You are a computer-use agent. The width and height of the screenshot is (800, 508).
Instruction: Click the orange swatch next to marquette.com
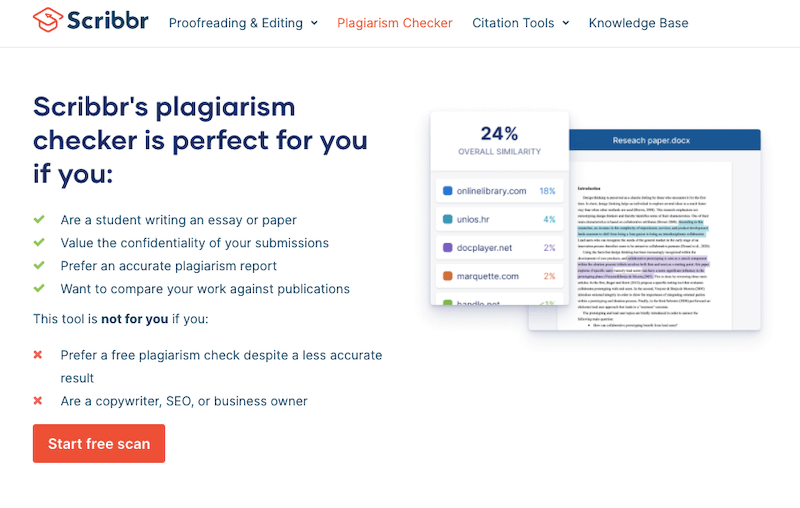coord(447,276)
